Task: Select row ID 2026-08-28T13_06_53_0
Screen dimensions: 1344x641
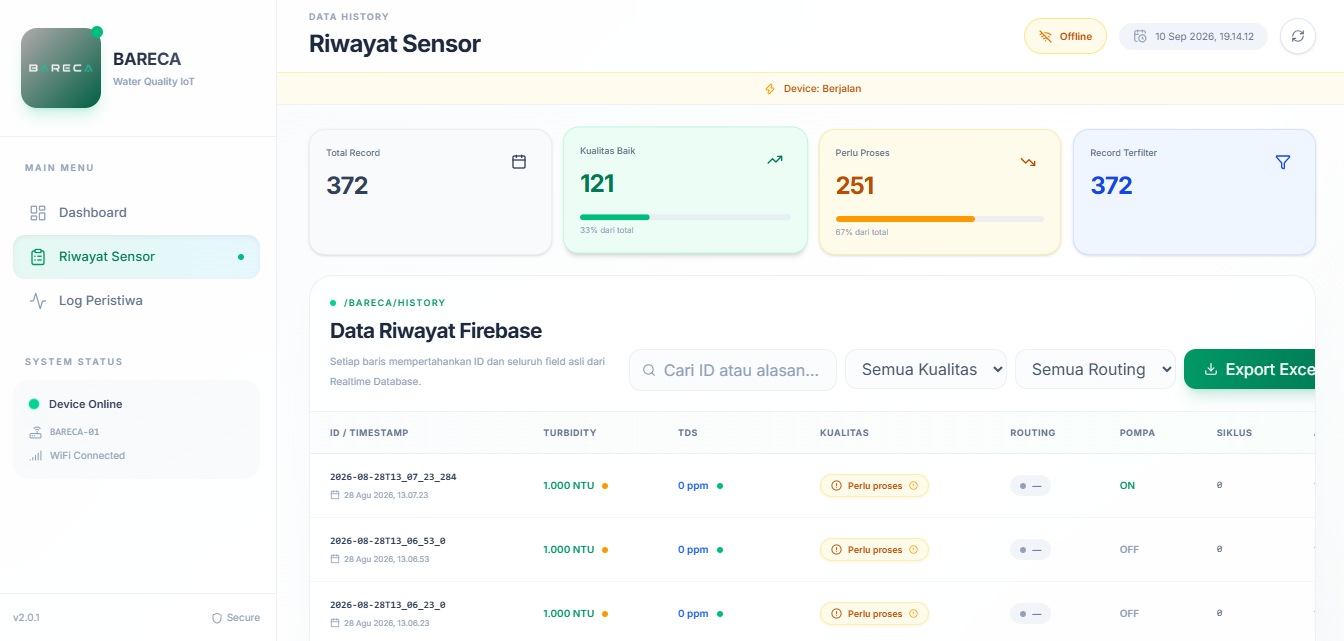Action: point(388,541)
